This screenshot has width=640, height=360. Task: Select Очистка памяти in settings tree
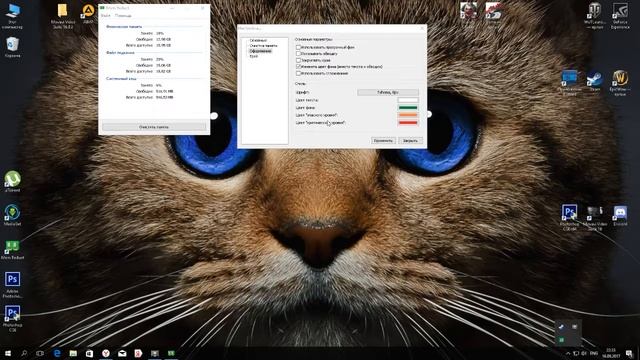(x=263, y=46)
